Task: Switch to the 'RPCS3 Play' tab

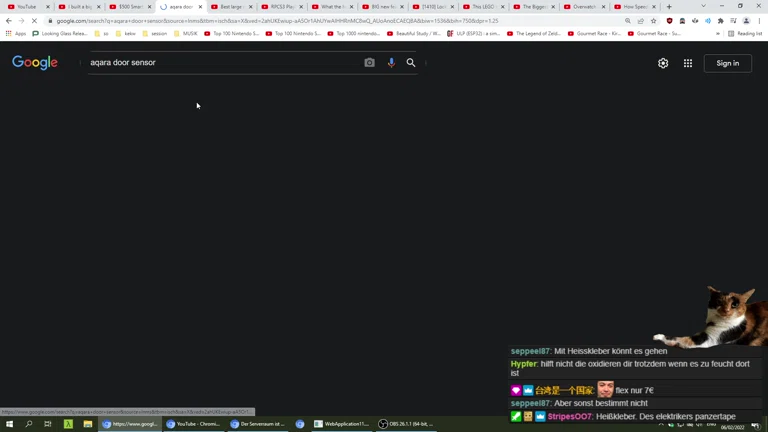Action: [282, 7]
